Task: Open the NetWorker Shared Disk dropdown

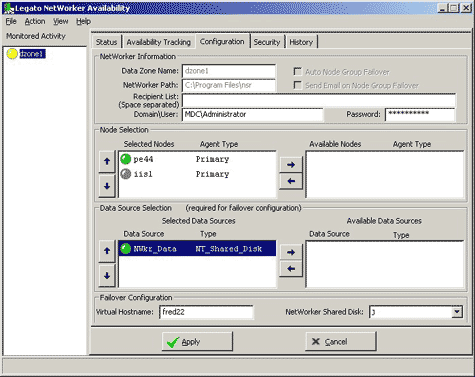Action: coord(457,312)
